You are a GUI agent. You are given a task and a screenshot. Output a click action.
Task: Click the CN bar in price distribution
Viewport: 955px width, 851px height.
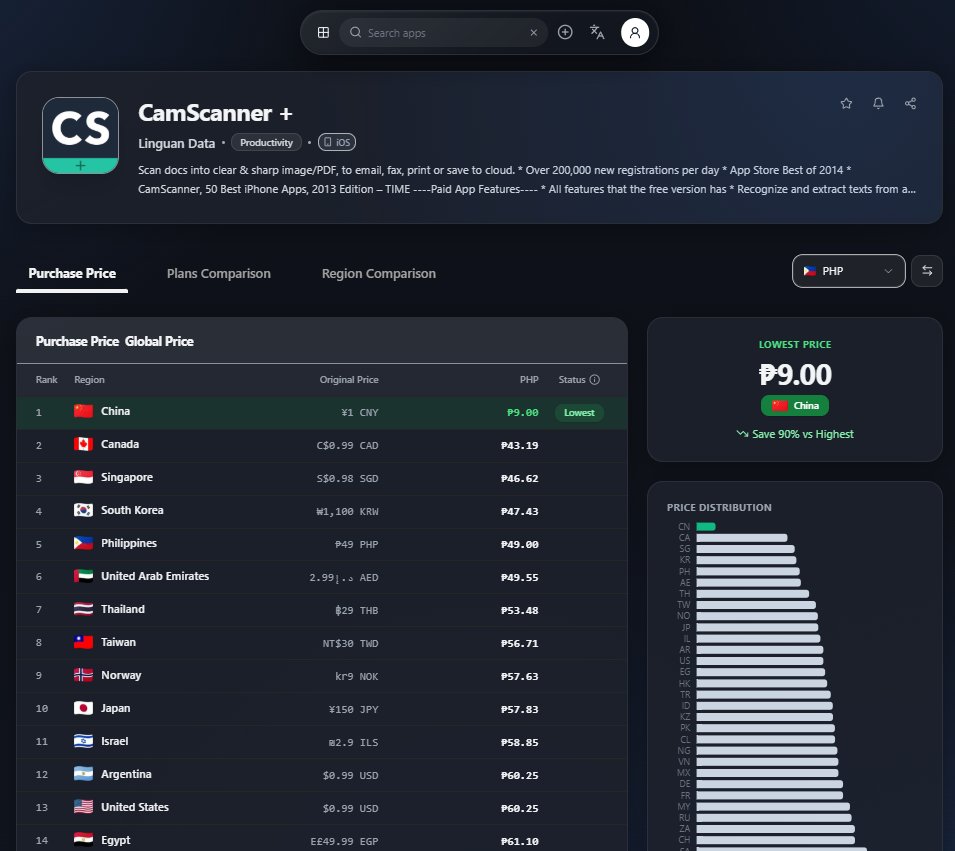[x=706, y=526]
